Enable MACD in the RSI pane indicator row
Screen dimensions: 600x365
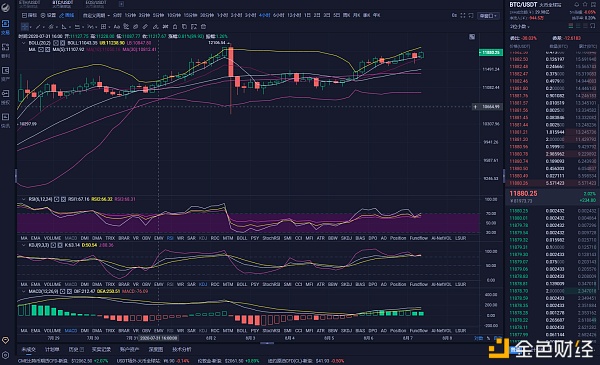pyautogui.click(x=71, y=238)
